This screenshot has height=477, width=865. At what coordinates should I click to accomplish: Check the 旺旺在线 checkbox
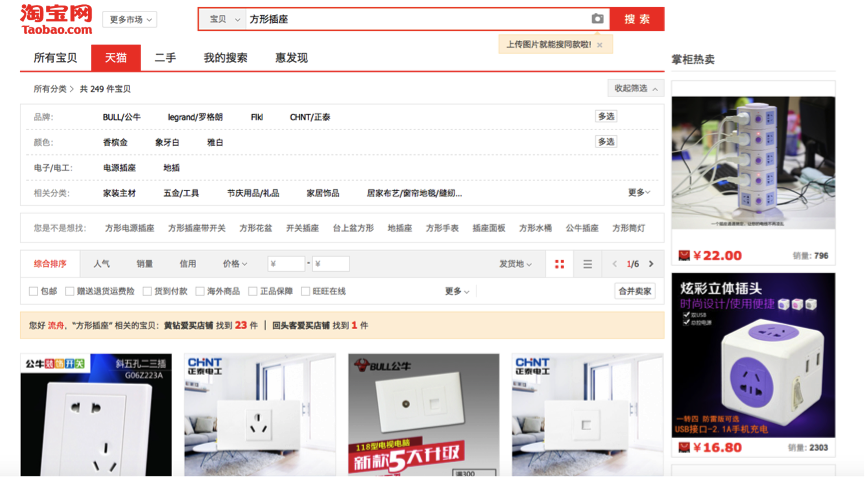[305, 291]
